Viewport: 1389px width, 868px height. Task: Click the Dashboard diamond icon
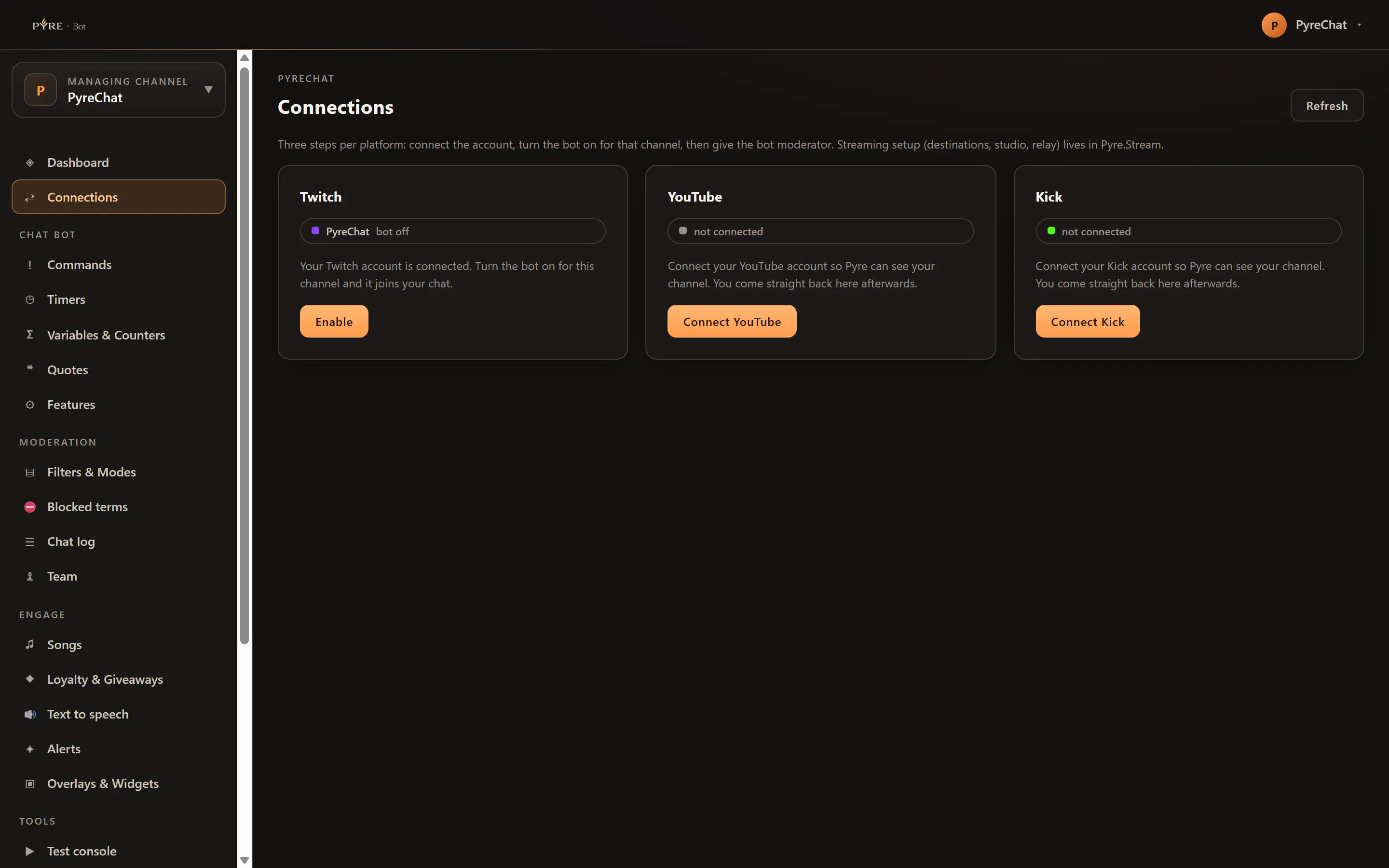pos(30,163)
